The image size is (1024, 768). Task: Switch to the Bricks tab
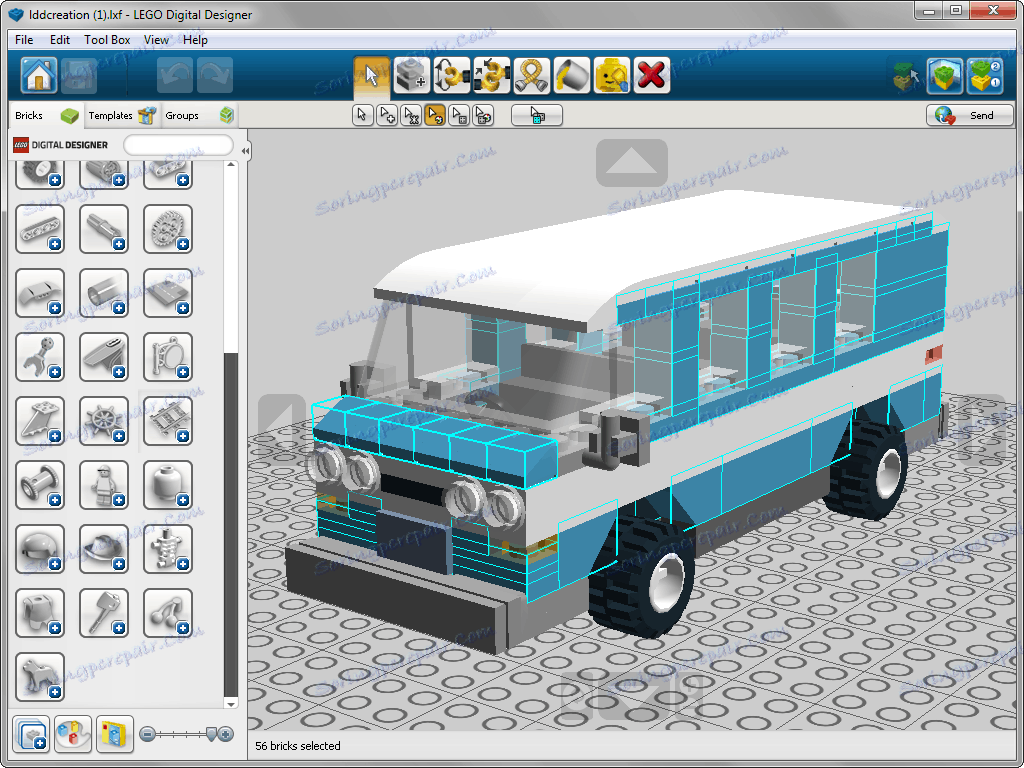46,116
